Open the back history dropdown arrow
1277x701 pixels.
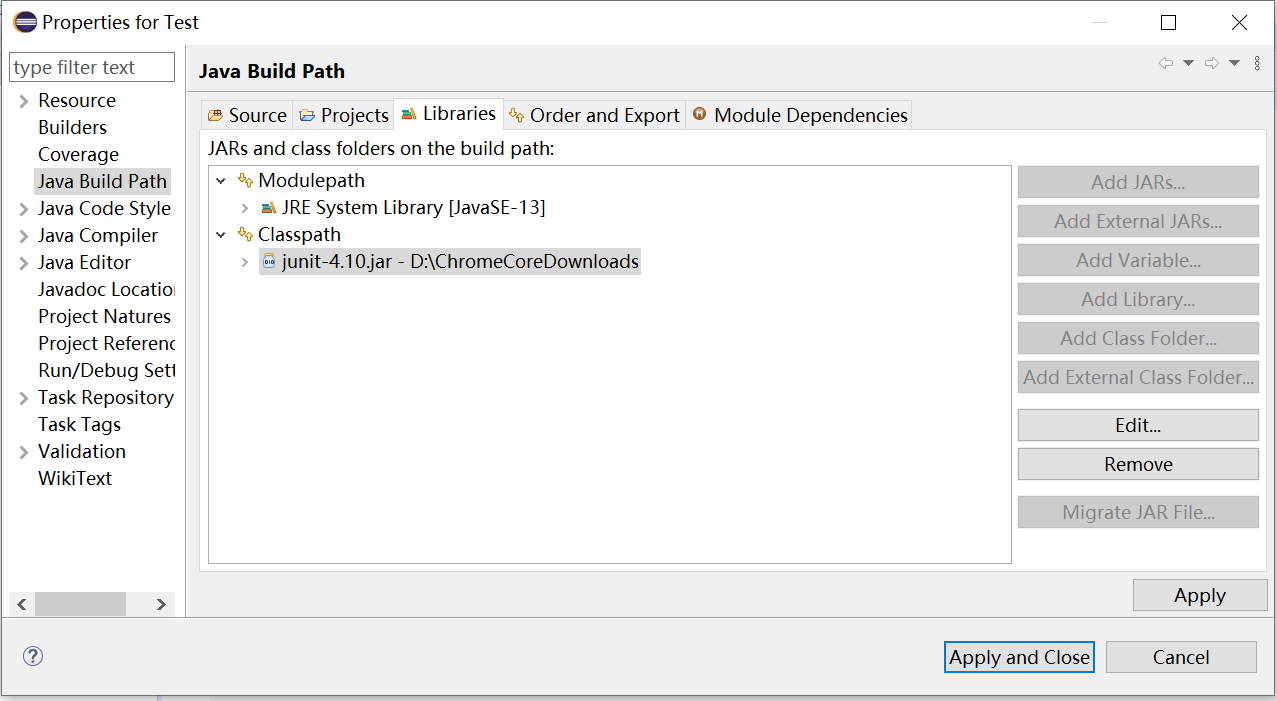coord(1188,63)
